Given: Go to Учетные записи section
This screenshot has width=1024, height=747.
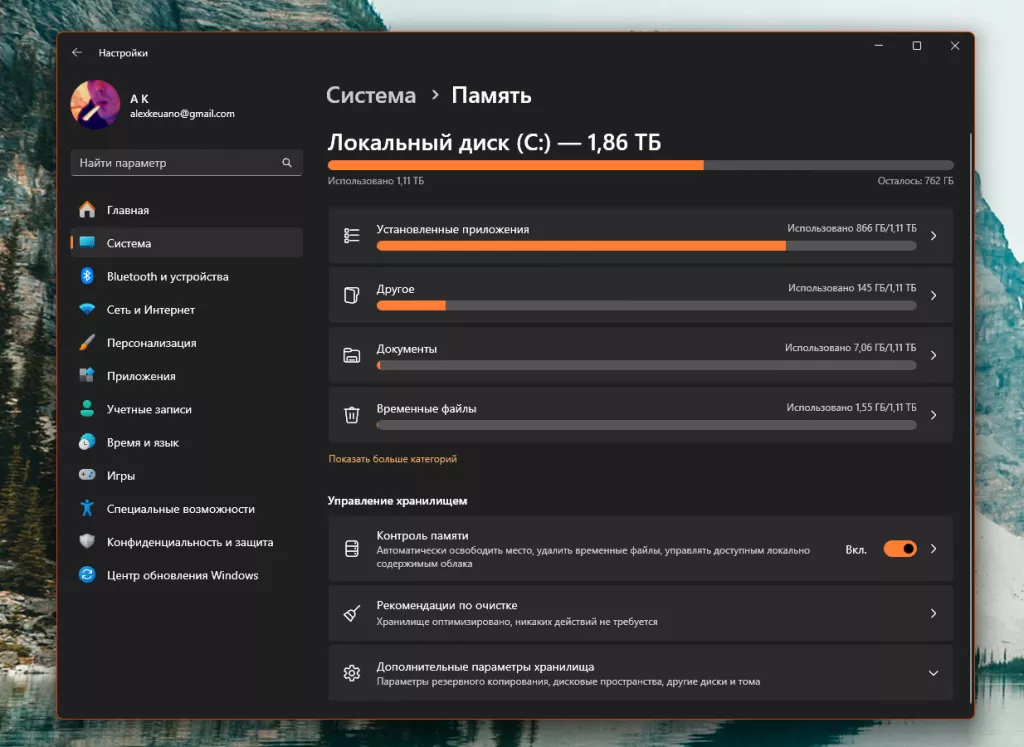Looking at the screenshot, I should tap(149, 409).
